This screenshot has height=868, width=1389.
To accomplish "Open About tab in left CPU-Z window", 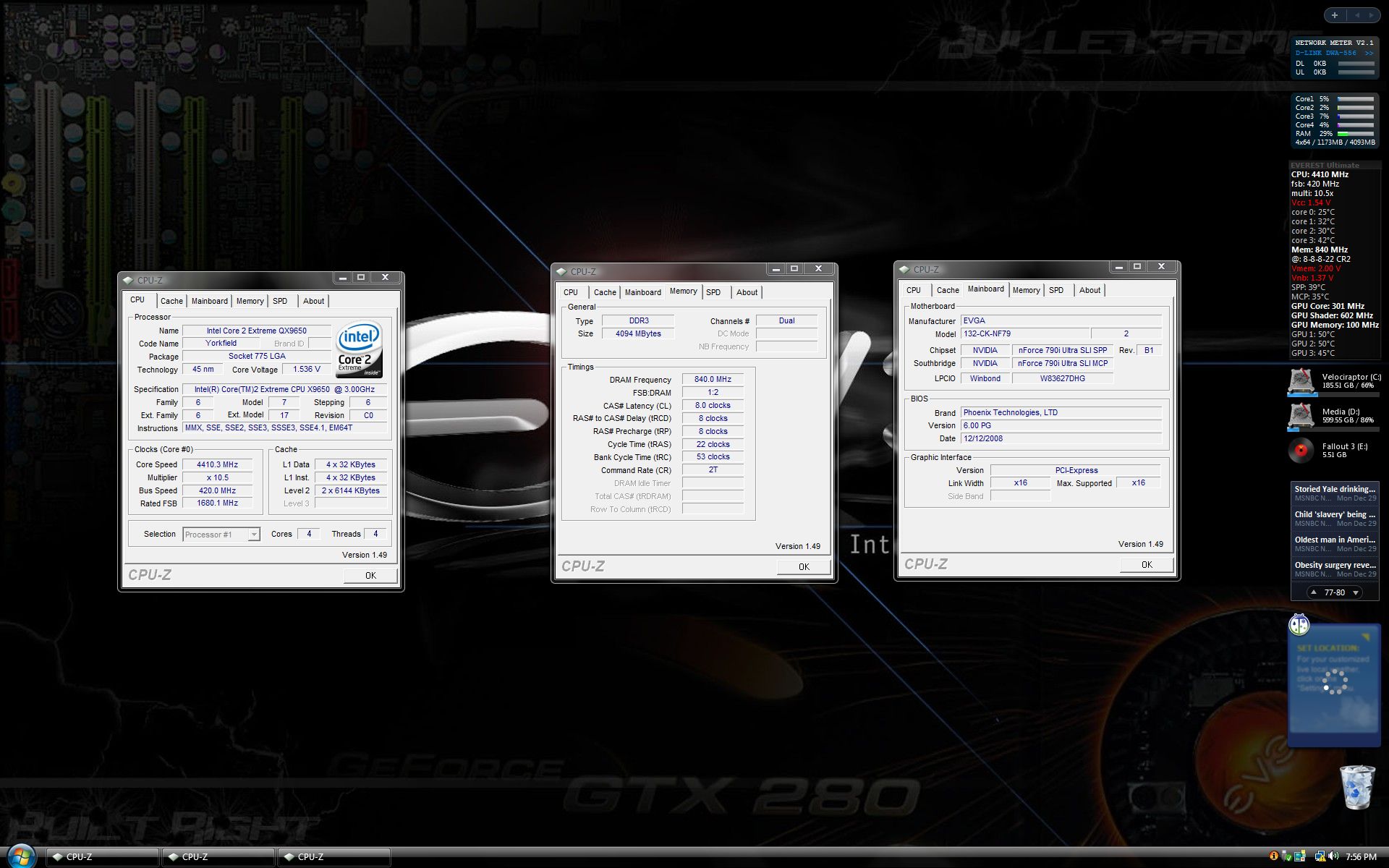I will [x=313, y=301].
